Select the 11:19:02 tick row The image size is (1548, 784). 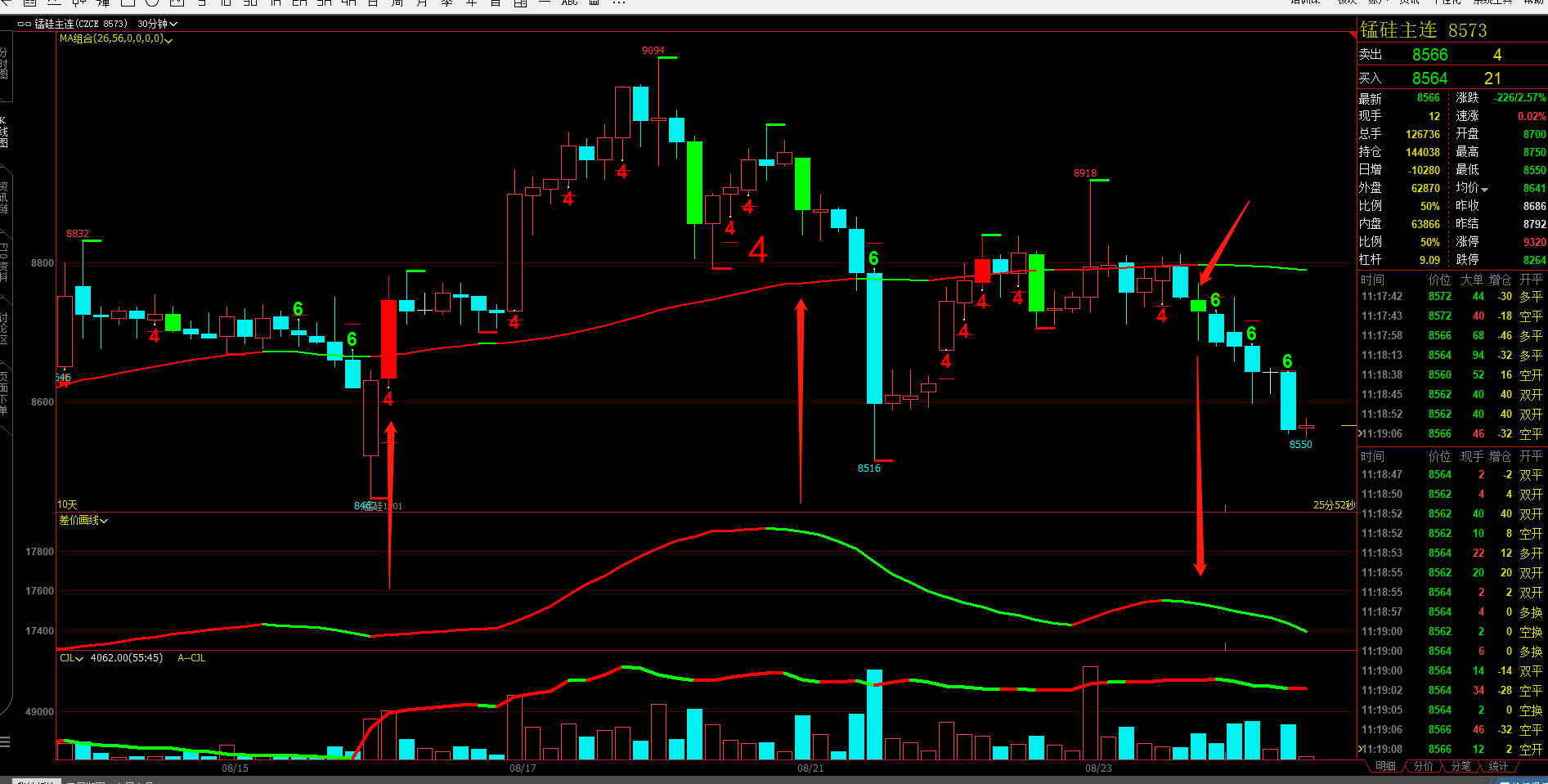coord(1452,691)
